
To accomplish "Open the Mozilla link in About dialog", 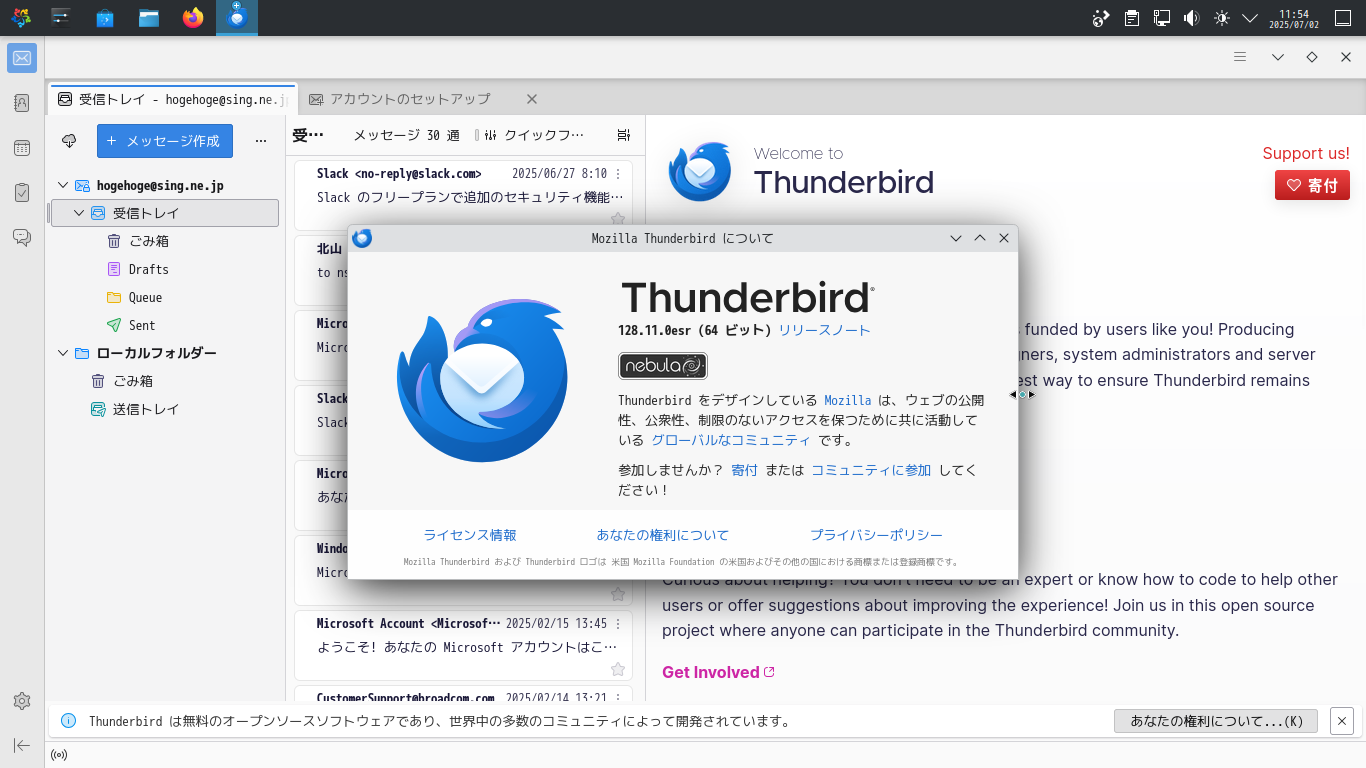I will click(x=848, y=400).
